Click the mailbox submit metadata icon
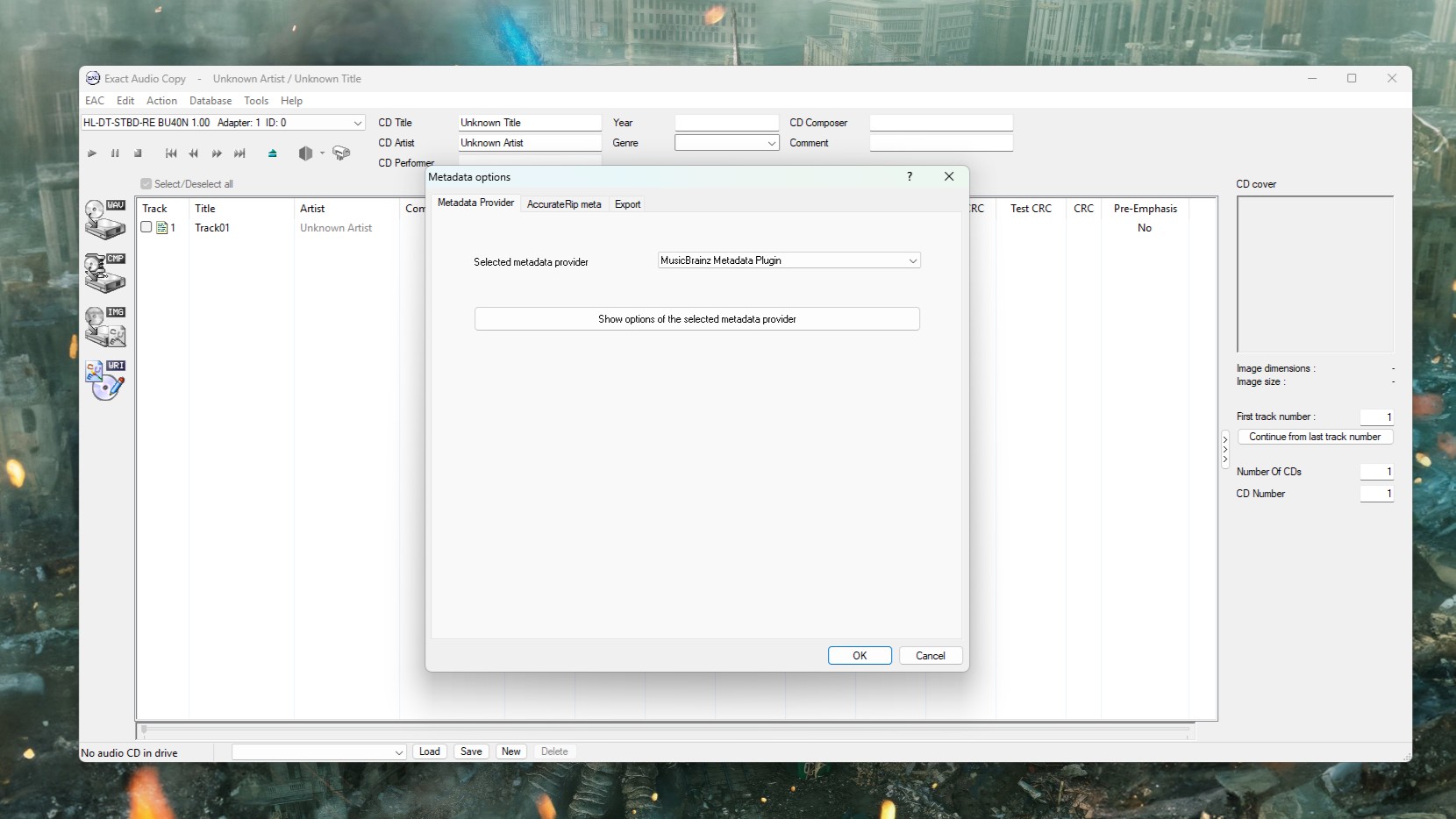 (x=341, y=153)
